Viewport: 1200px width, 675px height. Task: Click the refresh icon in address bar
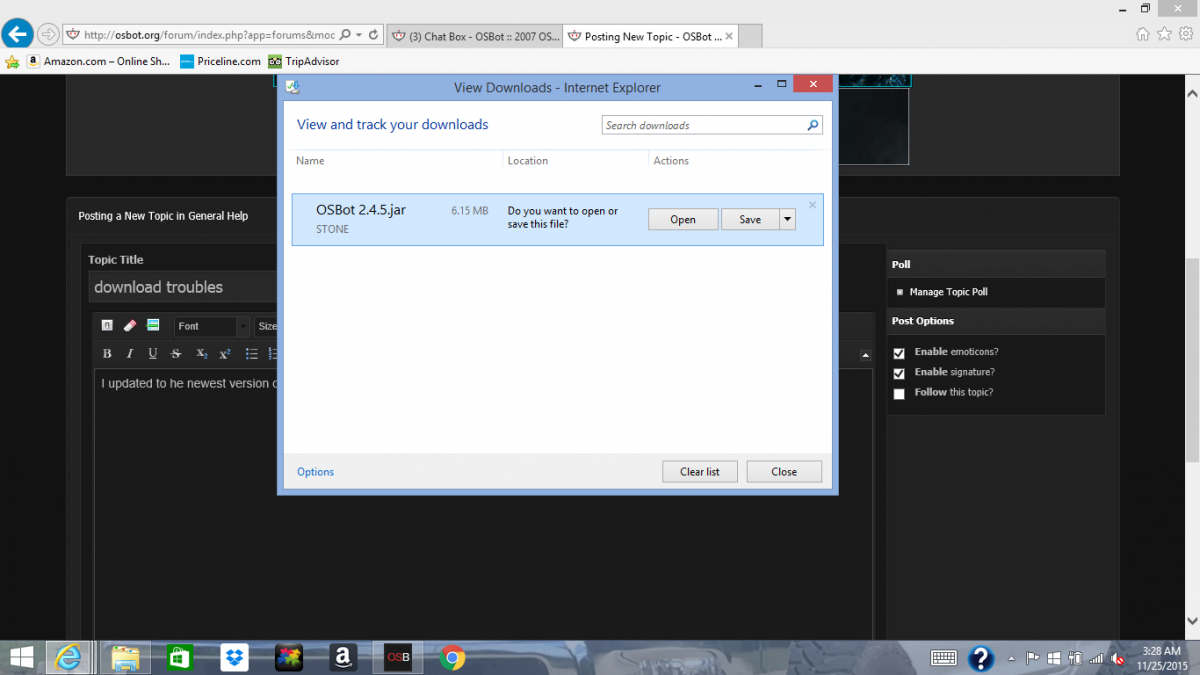373,35
